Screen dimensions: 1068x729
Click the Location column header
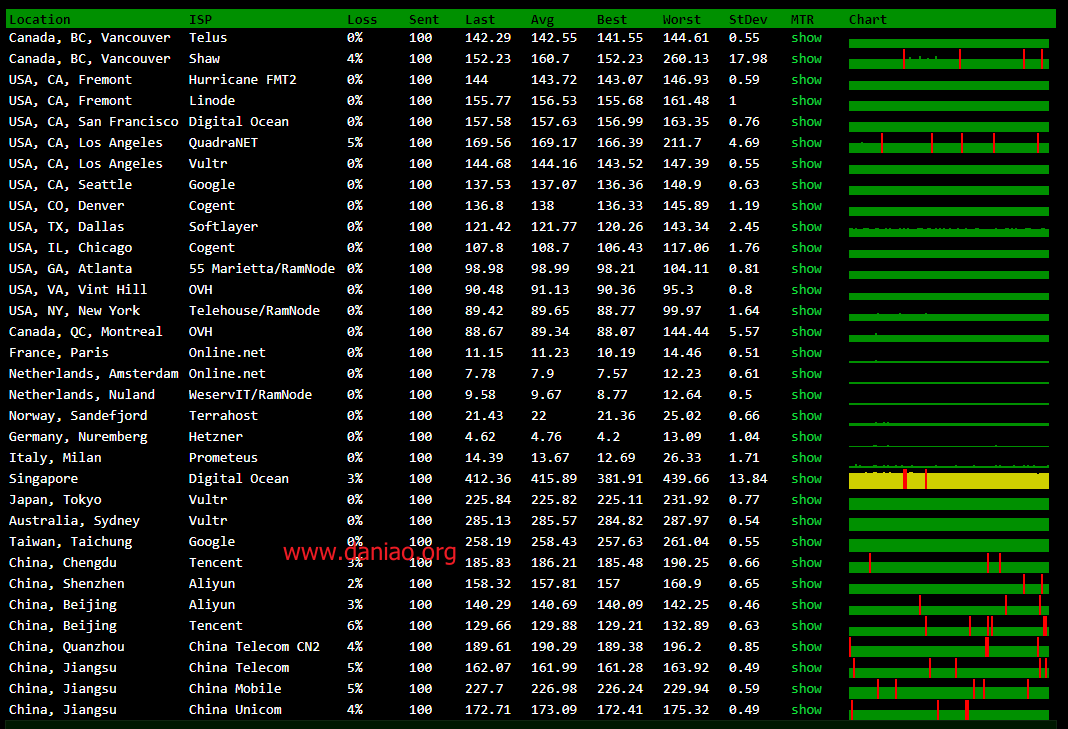(x=40, y=20)
